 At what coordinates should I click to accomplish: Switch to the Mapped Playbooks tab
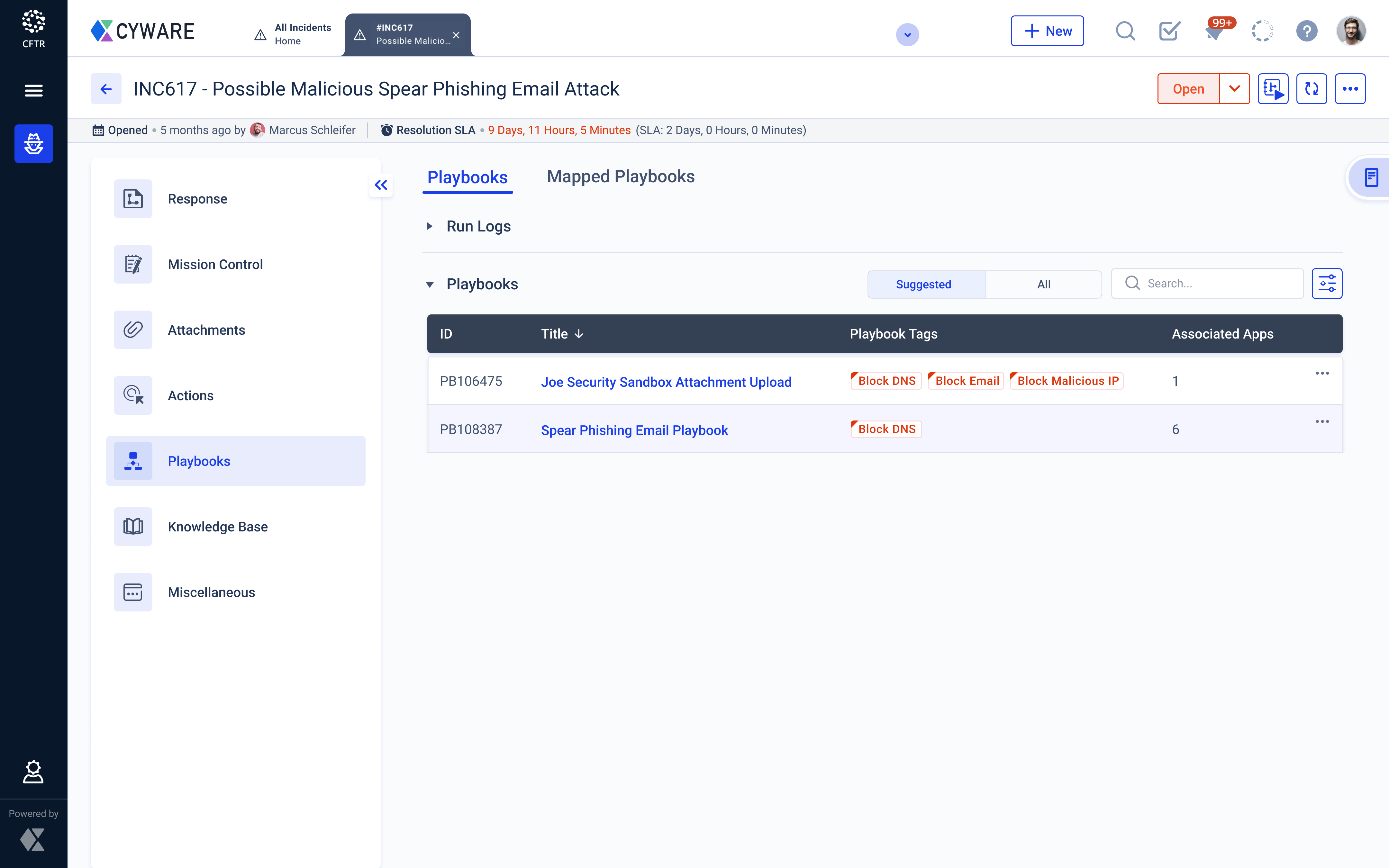[621, 176]
